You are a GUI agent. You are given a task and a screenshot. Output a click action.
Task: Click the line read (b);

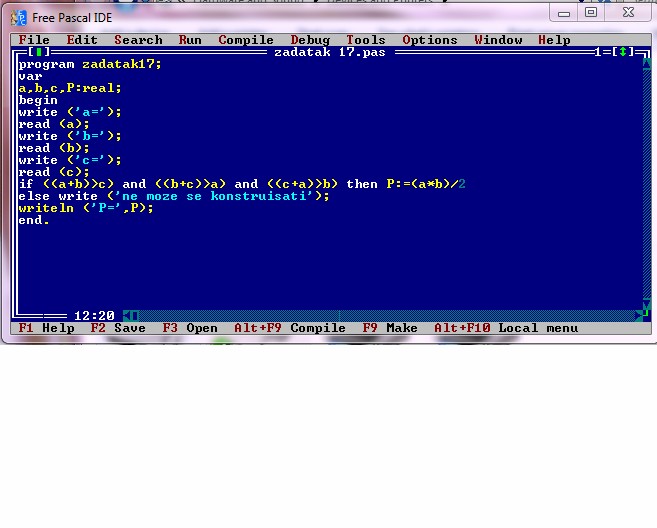point(54,148)
